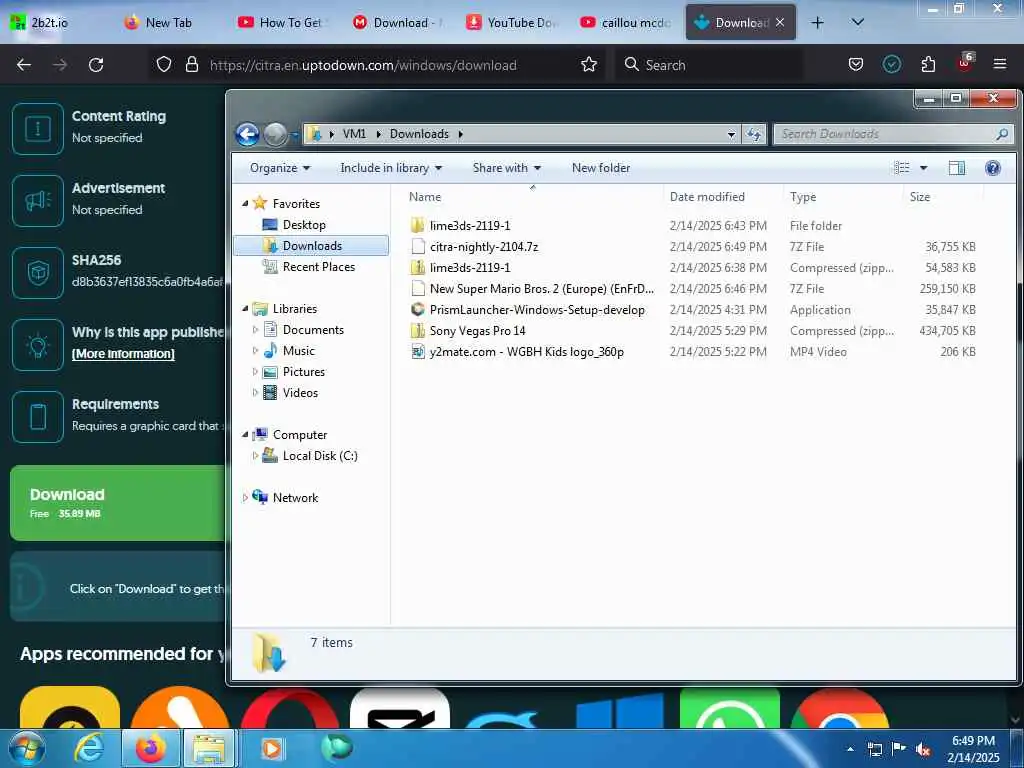Click the Explorer back navigation arrow
The image size is (1024, 768).
[248, 134]
